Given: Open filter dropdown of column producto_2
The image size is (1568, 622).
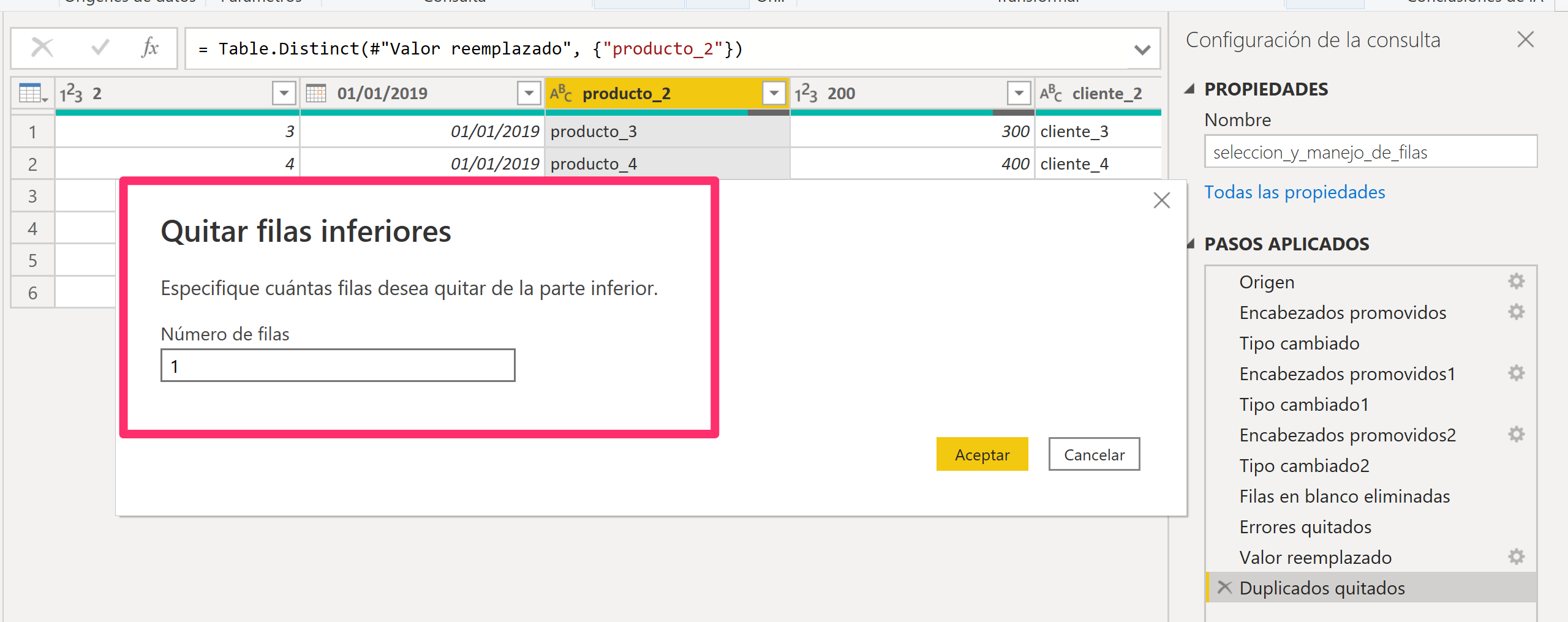Looking at the screenshot, I should coord(774,93).
